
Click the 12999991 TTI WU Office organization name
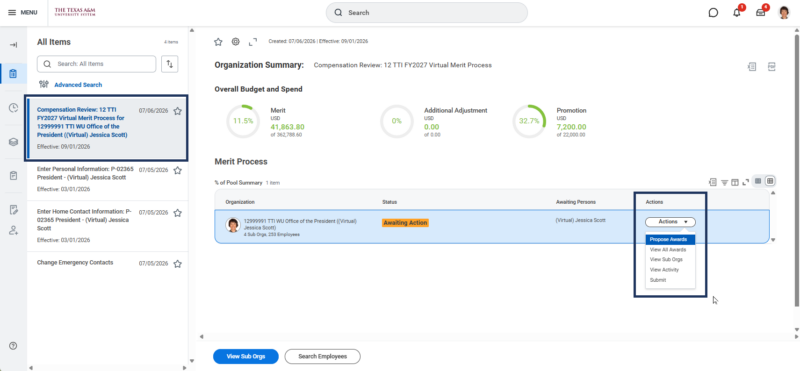[301, 225]
